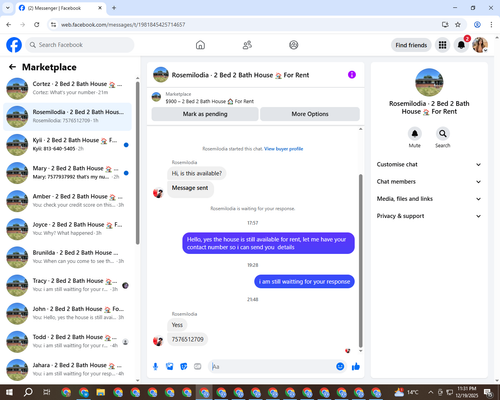This screenshot has height=400, width=500.
Task: Open Chrome profile icon in toolbar
Action: (x=477, y=25)
